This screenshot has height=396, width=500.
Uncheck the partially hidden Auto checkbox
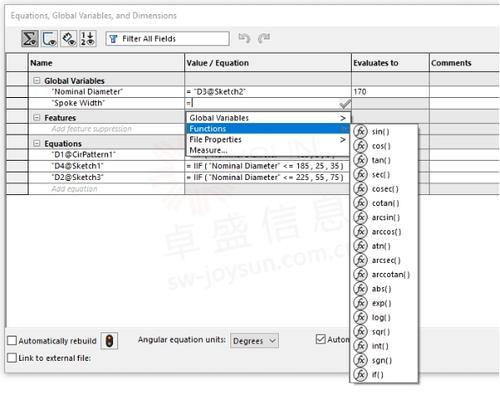[x=320, y=339]
